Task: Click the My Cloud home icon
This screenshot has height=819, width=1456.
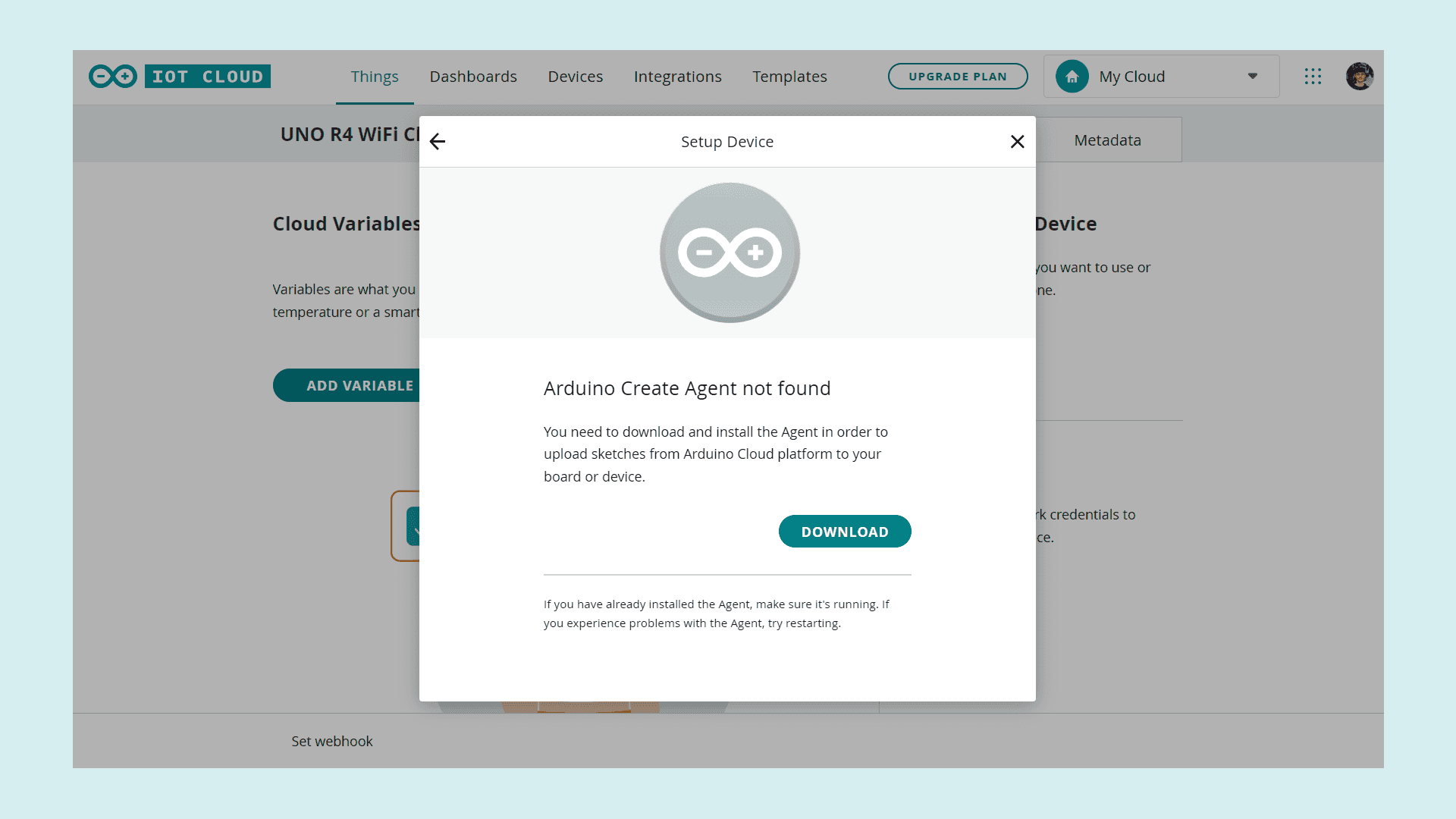Action: (1072, 77)
